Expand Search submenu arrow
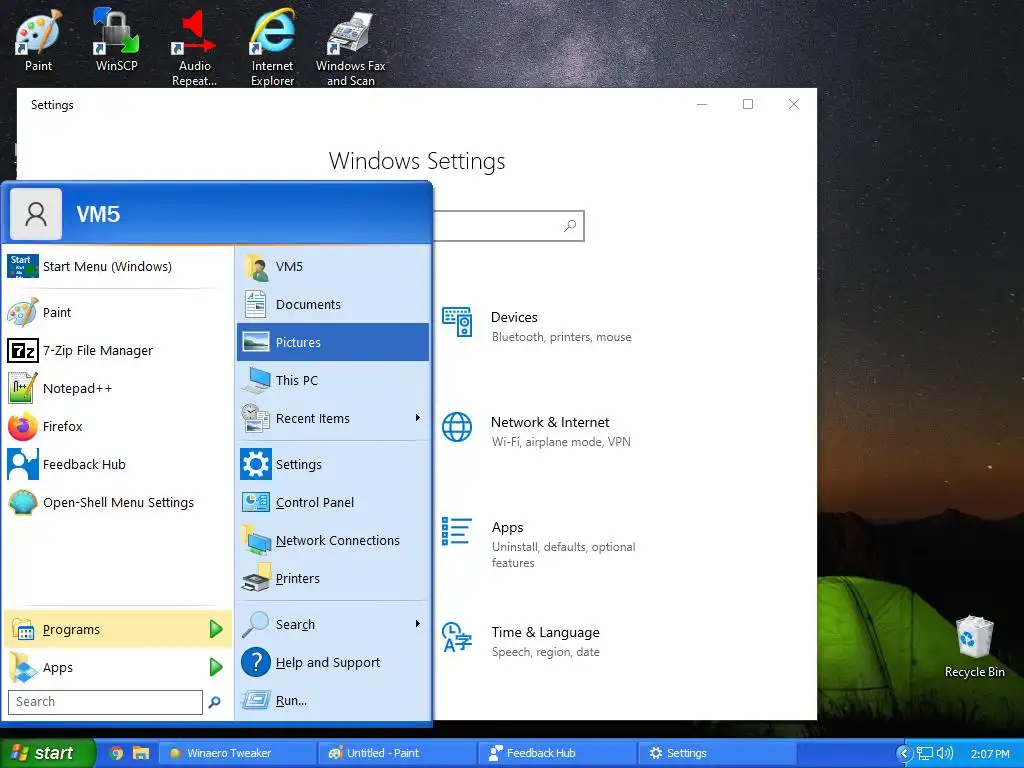Image resolution: width=1024 pixels, height=768 pixels. point(417,624)
